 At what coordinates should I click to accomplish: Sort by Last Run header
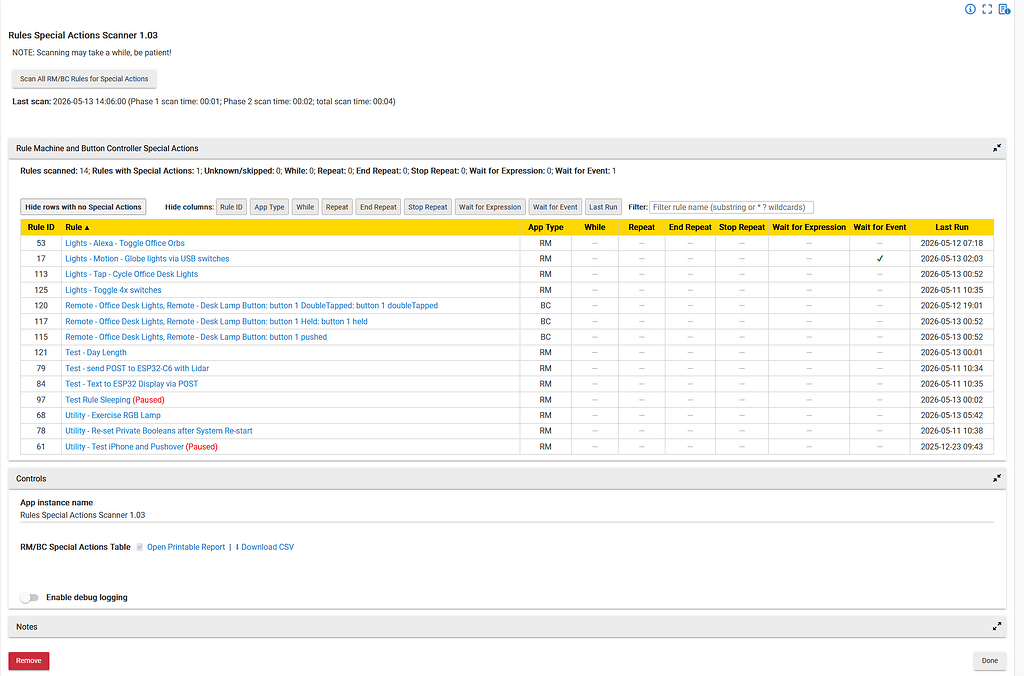(x=952, y=227)
